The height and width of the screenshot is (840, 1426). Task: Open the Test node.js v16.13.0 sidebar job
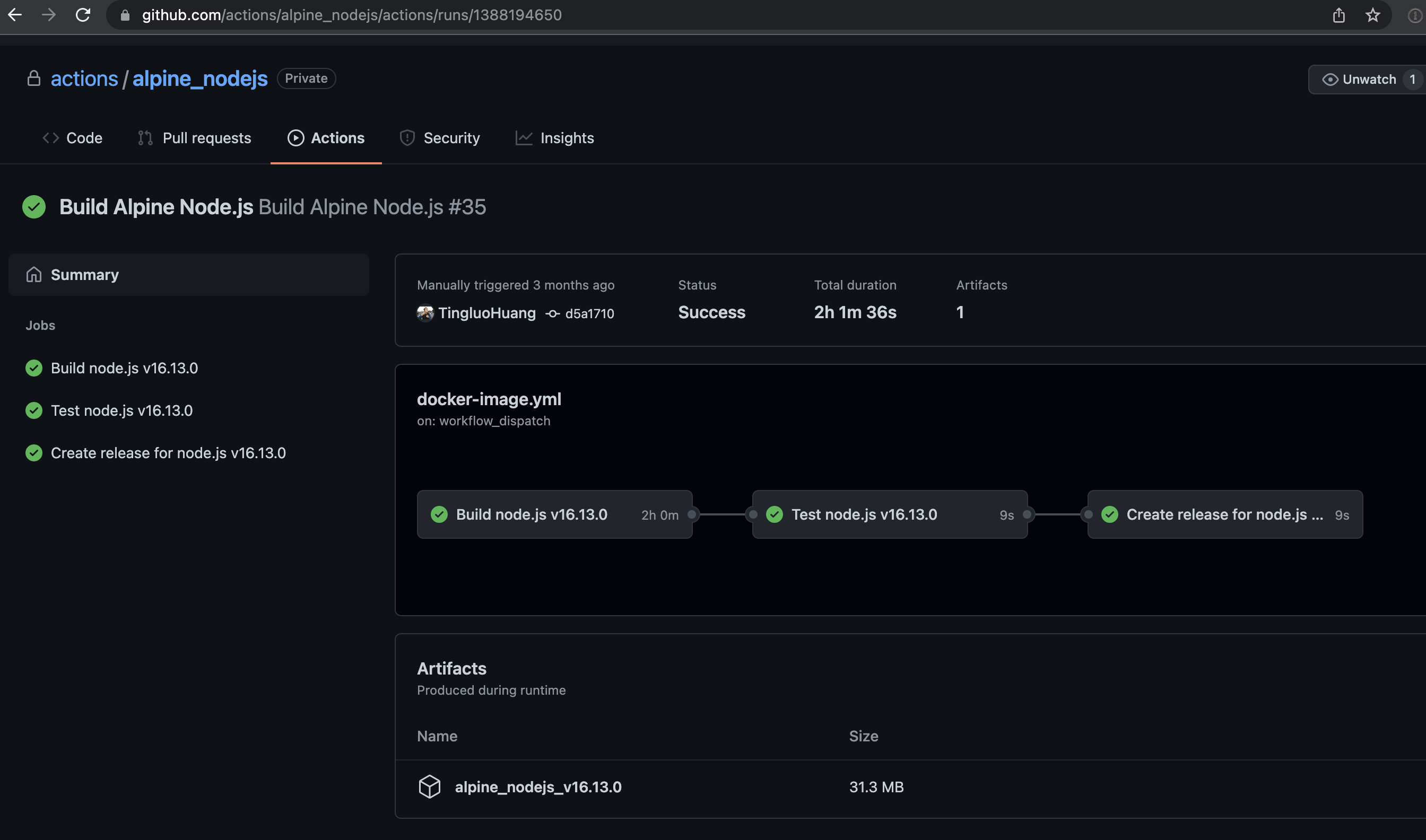pos(121,410)
